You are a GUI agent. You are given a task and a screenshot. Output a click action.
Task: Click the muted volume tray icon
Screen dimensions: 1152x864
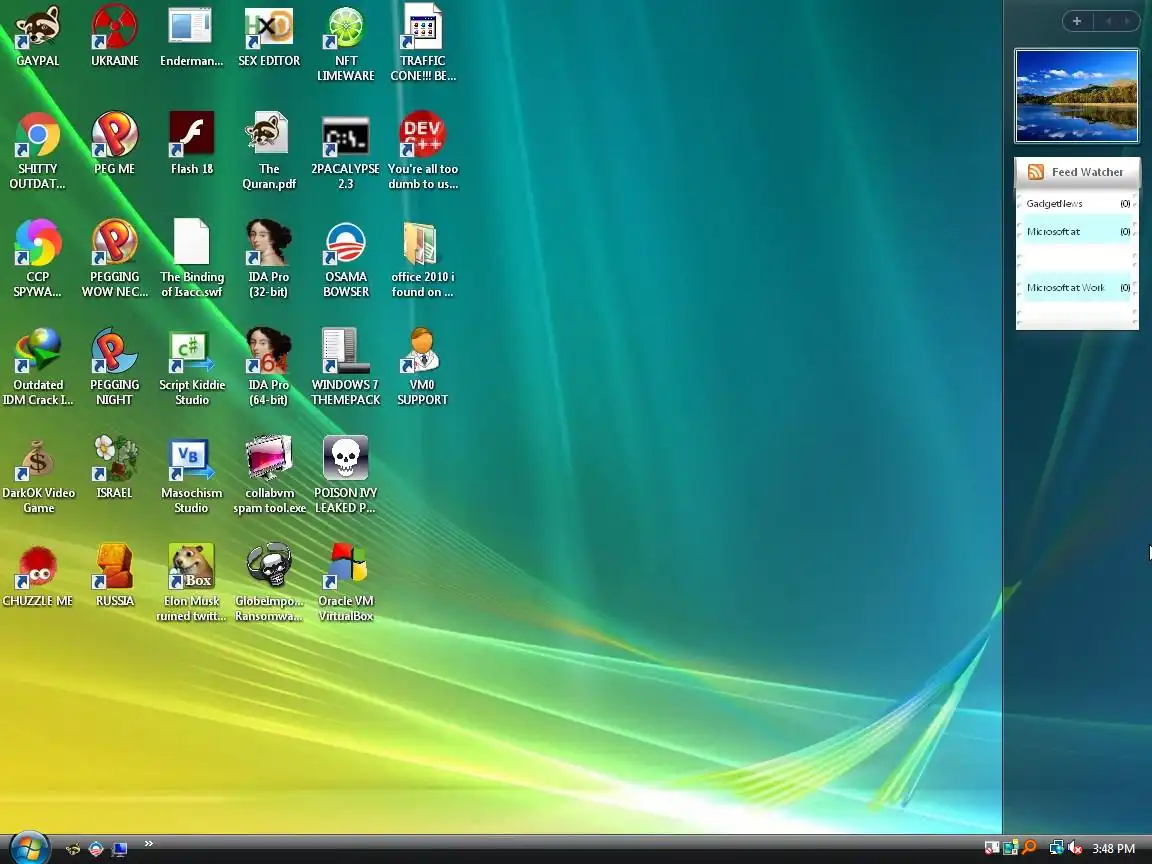[x=1075, y=848]
